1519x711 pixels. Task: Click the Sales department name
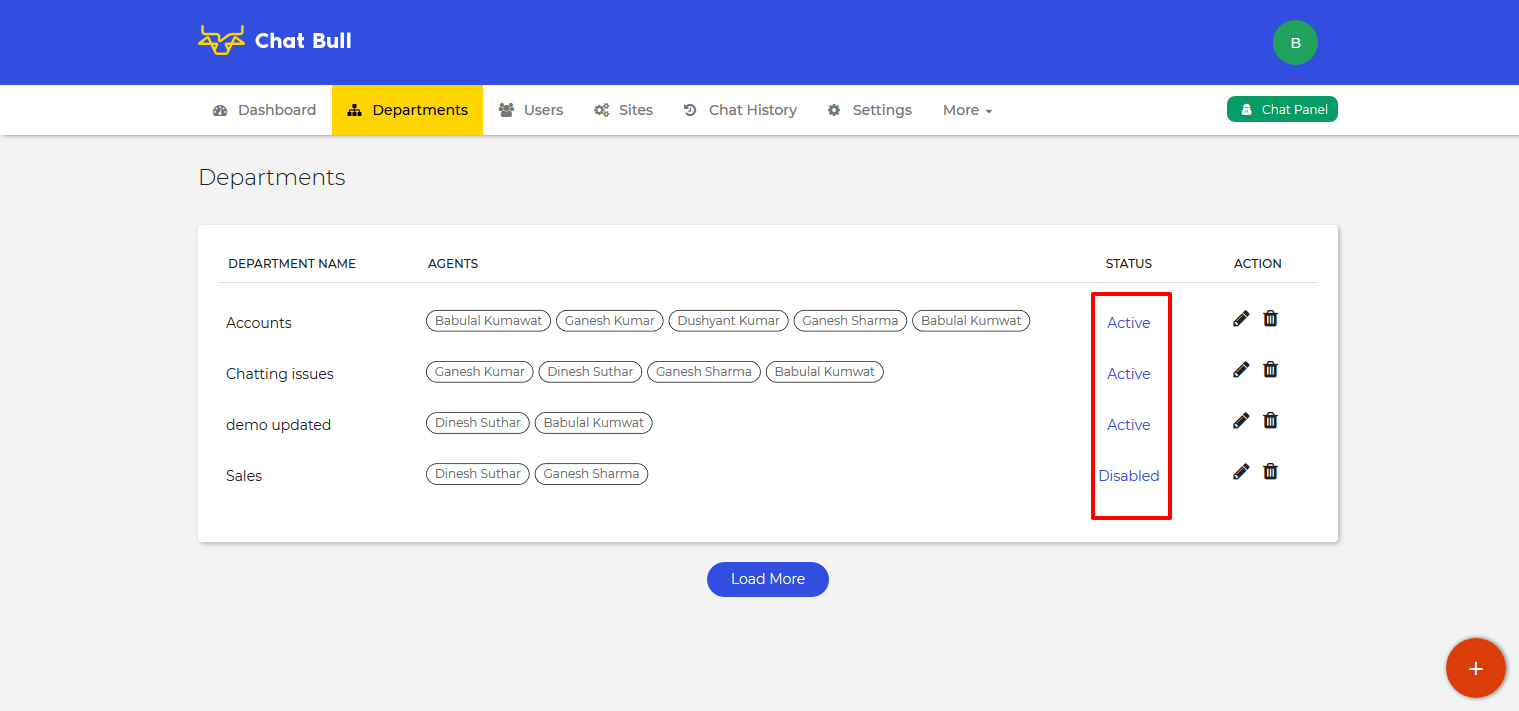[x=244, y=476]
